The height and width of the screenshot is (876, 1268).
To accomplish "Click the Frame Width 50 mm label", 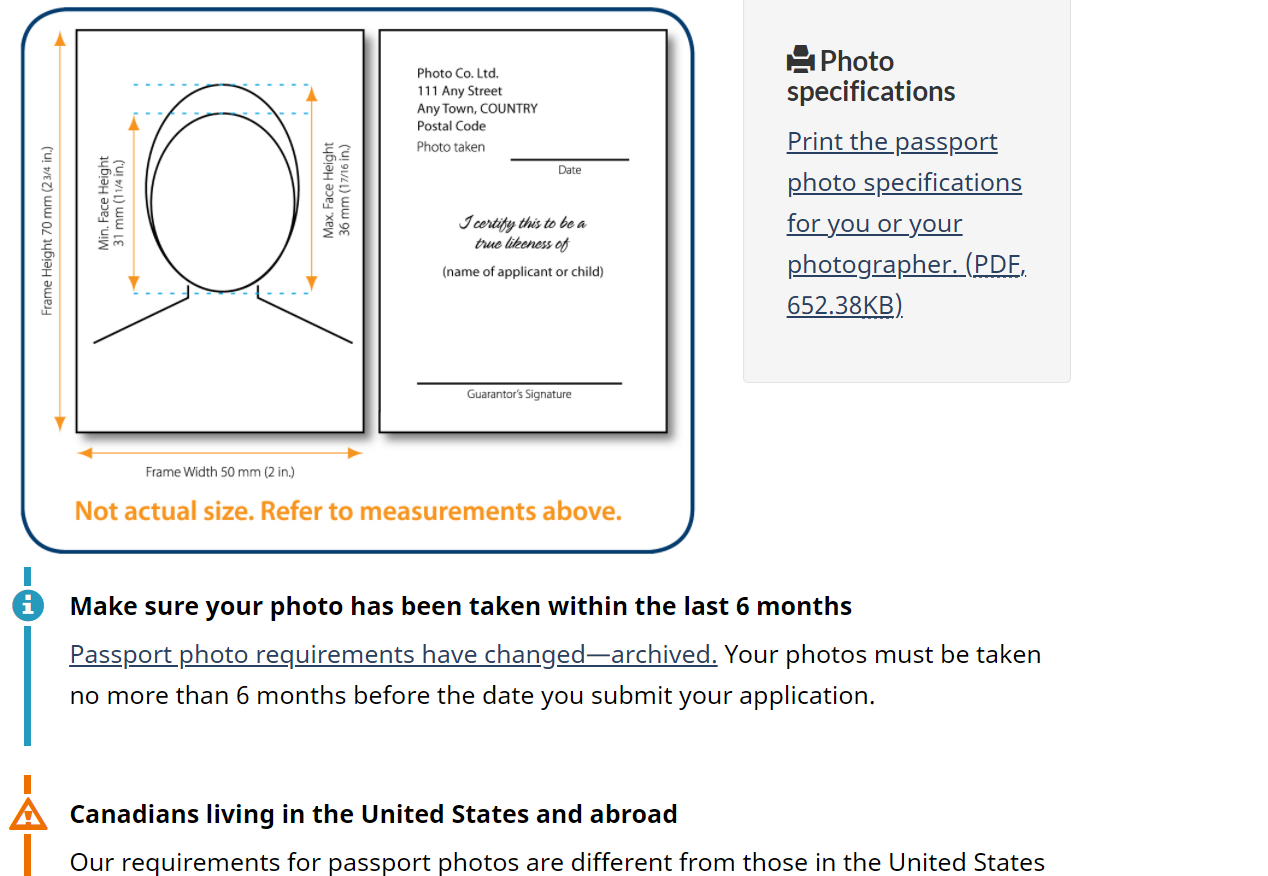I will [220, 472].
